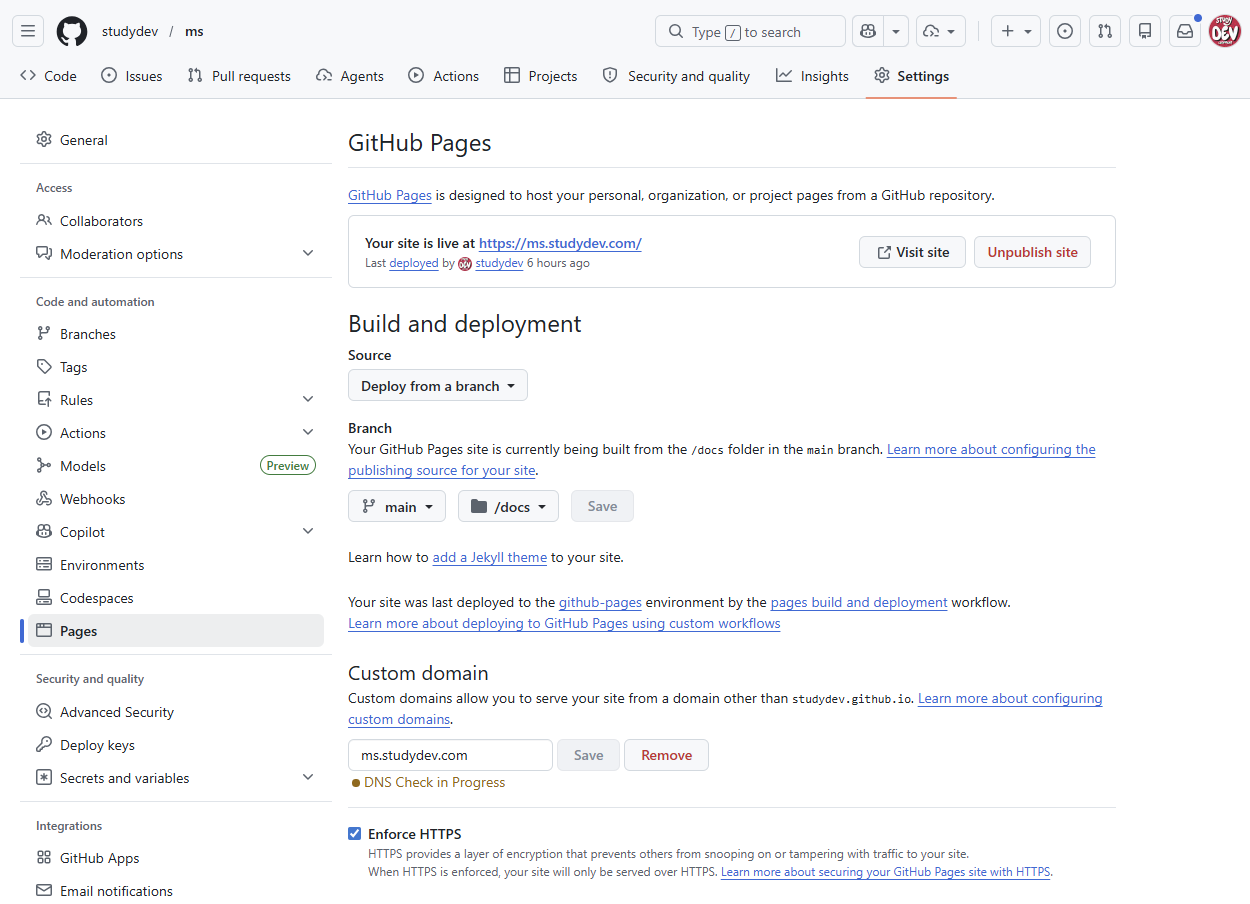Open pages build and deployment link
The image size is (1250, 904).
tap(859, 602)
